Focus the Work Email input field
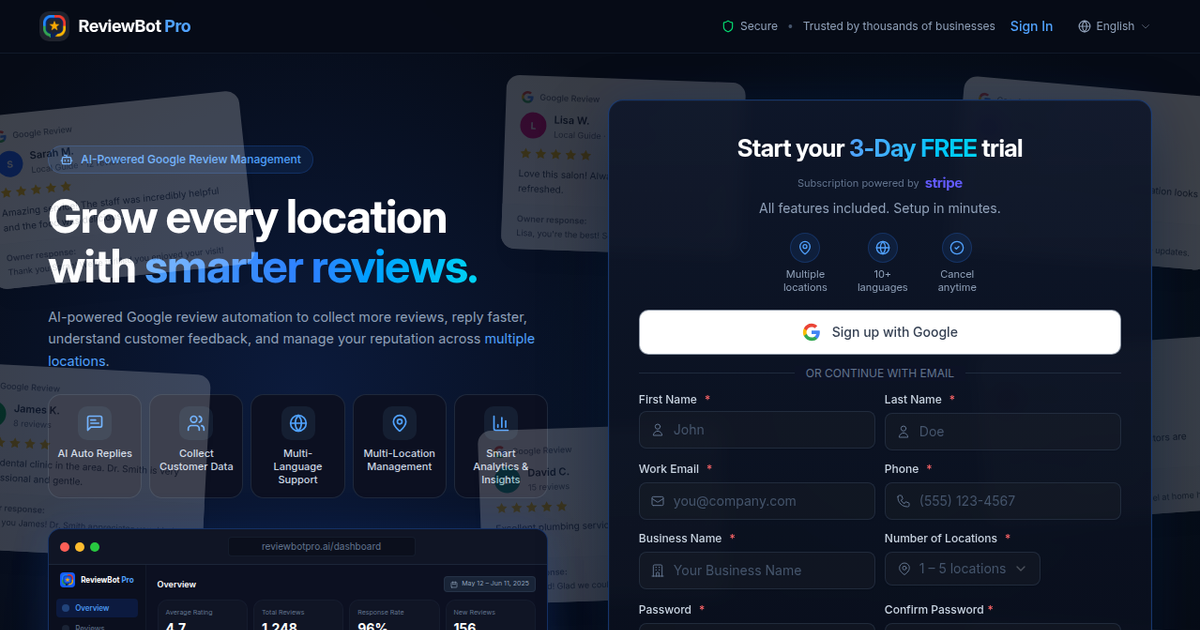 [x=757, y=501]
